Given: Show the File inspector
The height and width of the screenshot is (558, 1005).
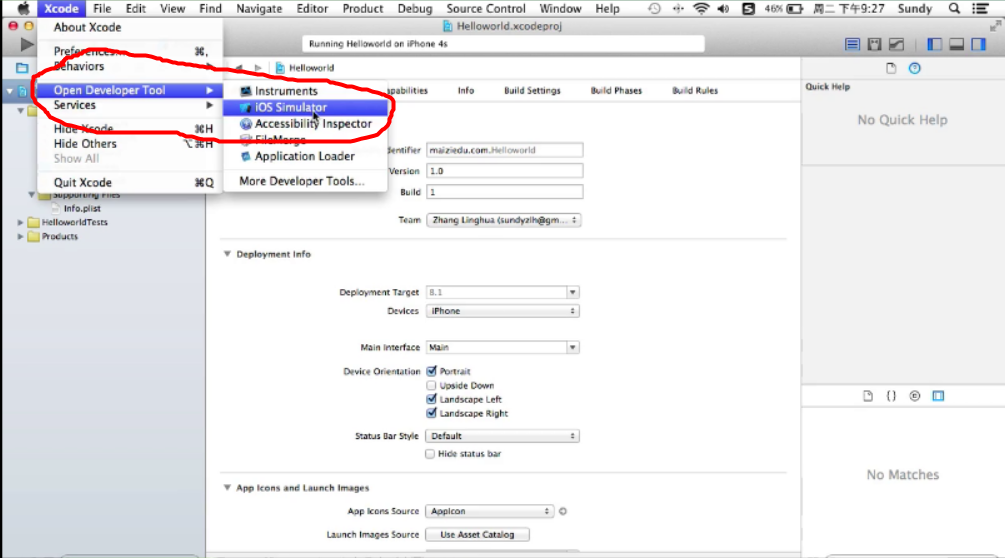Looking at the screenshot, I should (891, 68).
